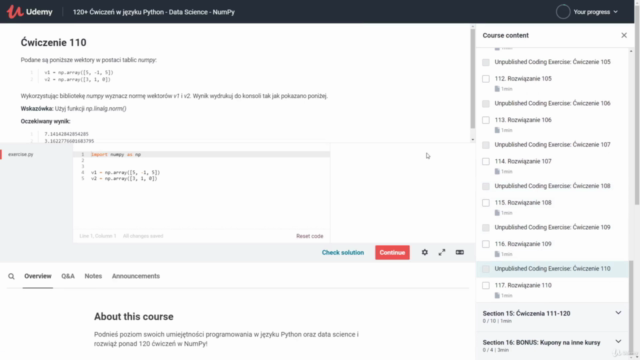The image size is (640, 360).
Task: Click line 1 import numpy in editor
Action: (x=116, y=154)
